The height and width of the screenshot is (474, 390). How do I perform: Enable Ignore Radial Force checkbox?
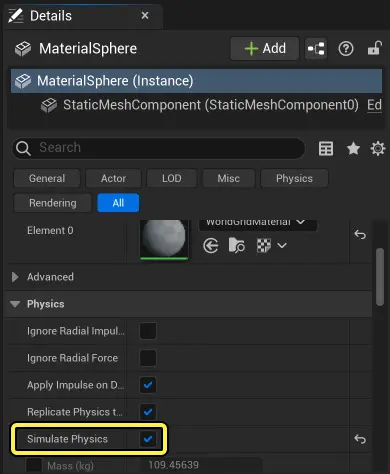click(148, 358)
